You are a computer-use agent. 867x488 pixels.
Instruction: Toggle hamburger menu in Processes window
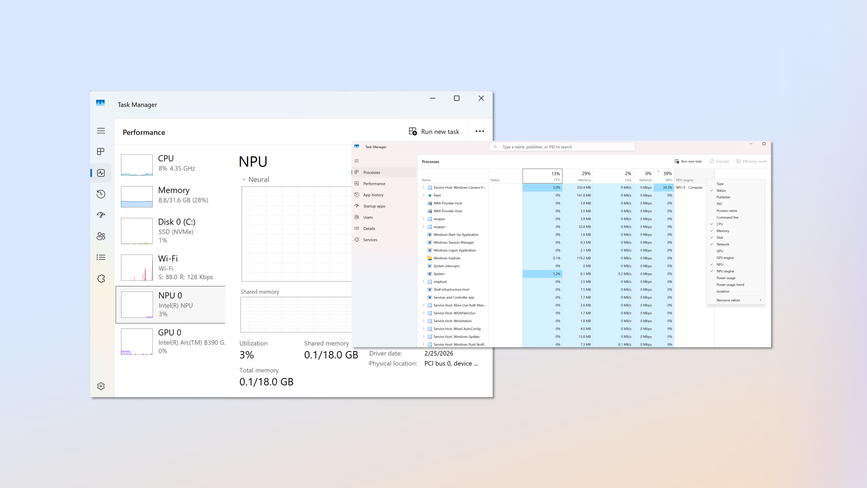pyautogui.click(x=357, y=161)
